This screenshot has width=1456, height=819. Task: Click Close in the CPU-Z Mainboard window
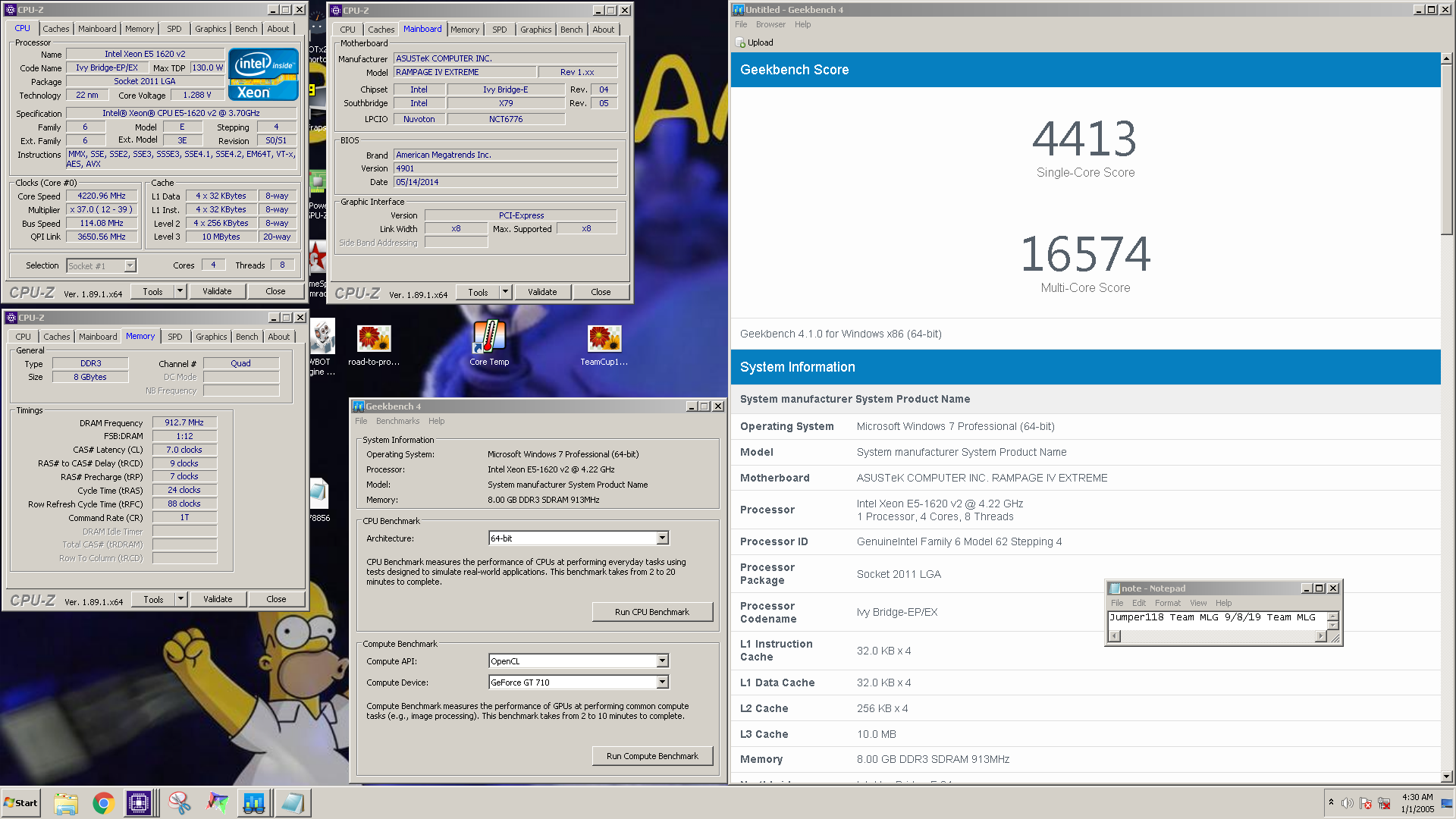[601, 292]
